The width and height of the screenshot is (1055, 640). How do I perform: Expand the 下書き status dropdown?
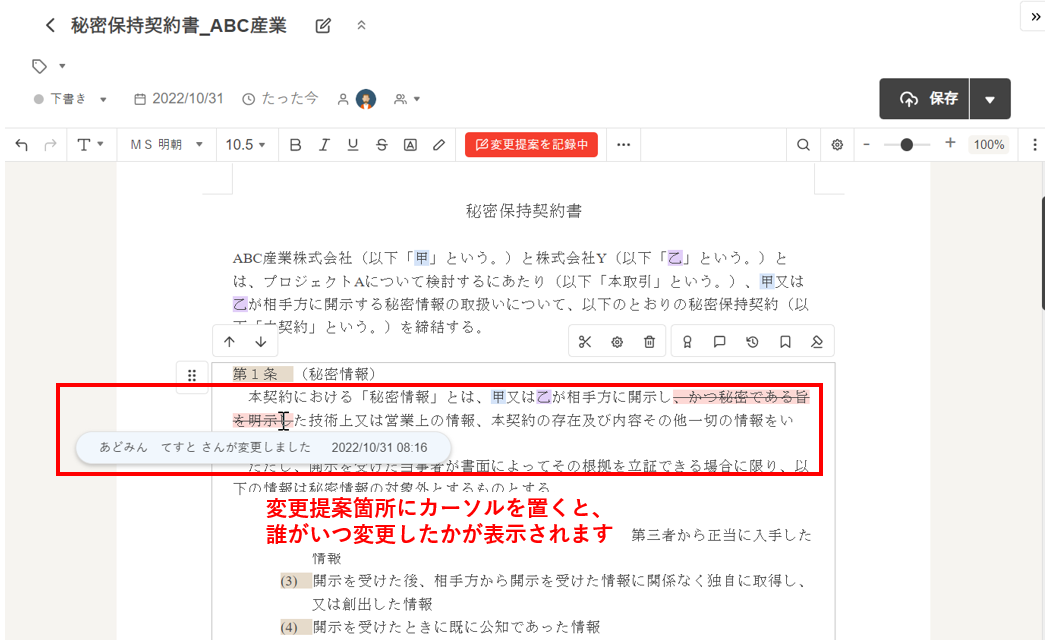pyautogui.click(x=71, y=99)
